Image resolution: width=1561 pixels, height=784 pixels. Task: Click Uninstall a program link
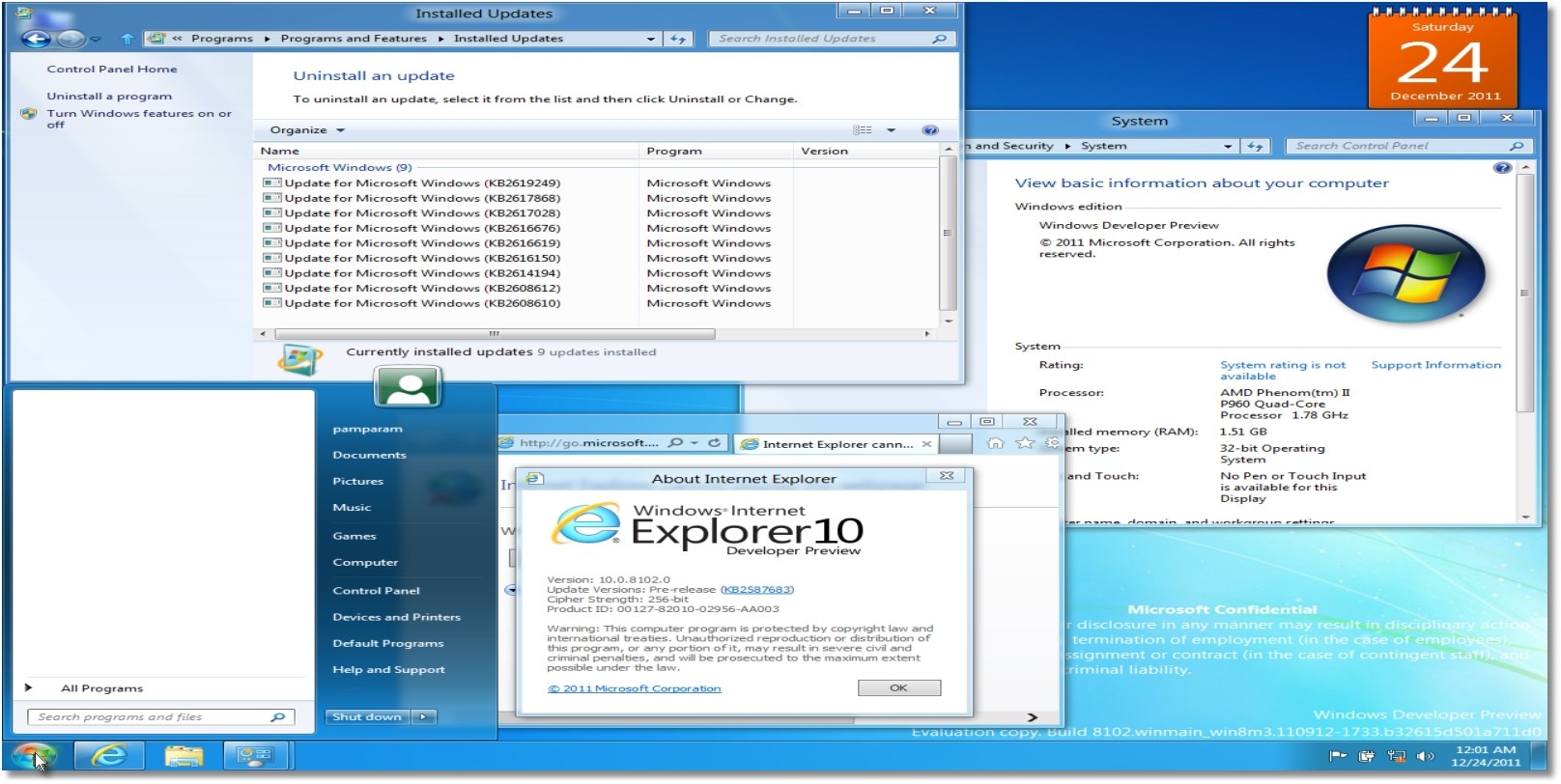(109, 97)
